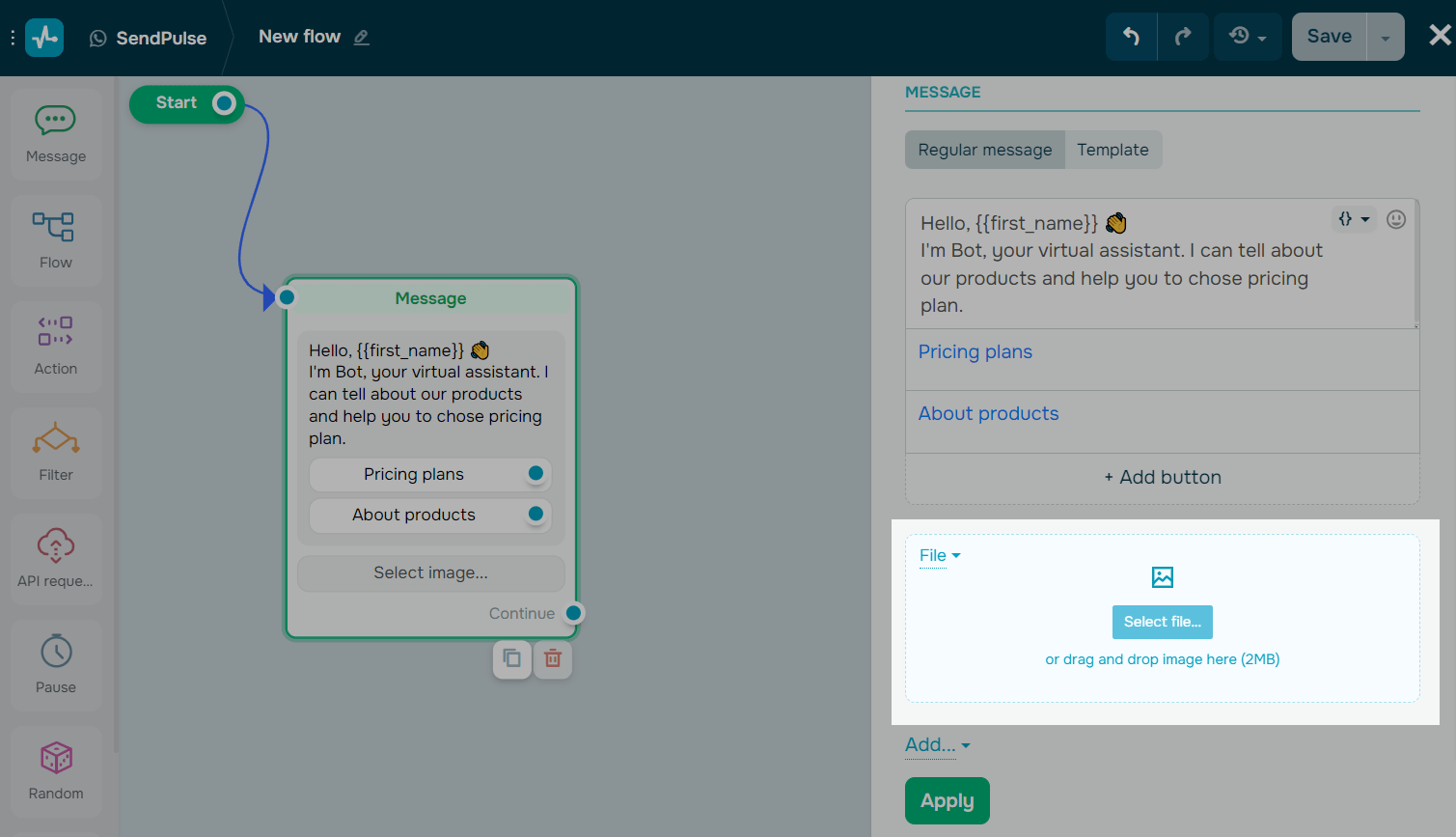This screenshot has height=837, width=1456.
Task: Click the Select file... button
Action: point(1162,622)
